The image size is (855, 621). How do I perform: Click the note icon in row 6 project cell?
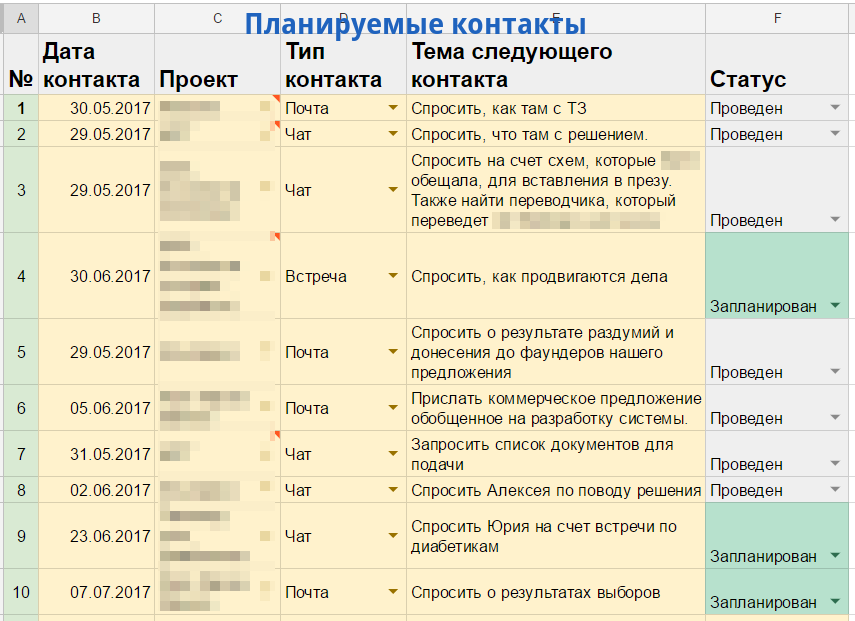pyautogui.click(x=265, y=405)
